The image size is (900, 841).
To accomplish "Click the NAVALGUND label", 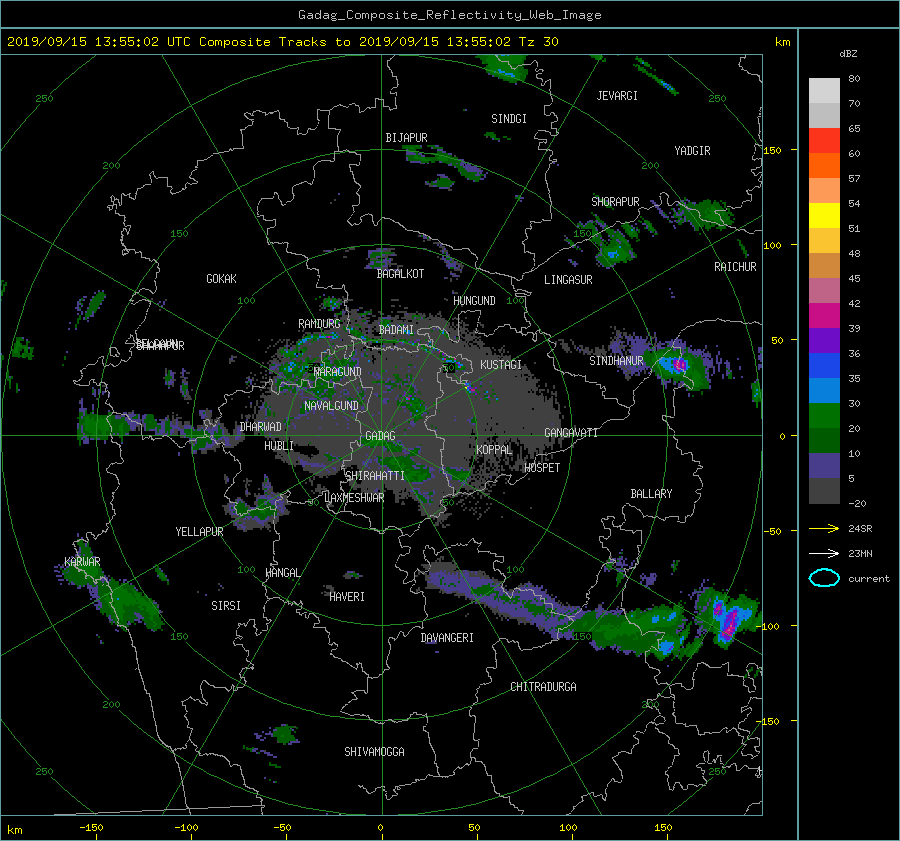I will 331,406.
